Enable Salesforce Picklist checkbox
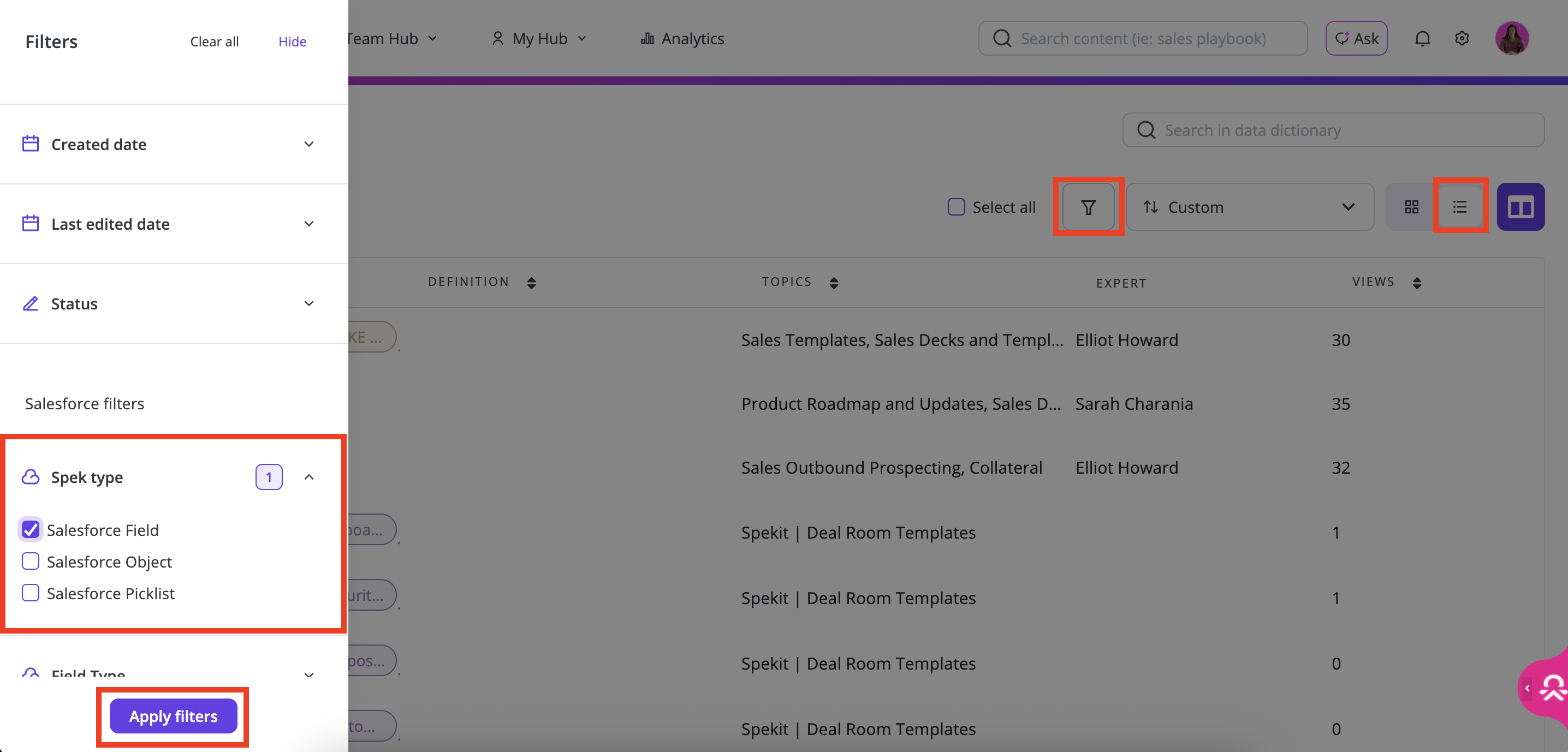1568x752 pixels. coord(31,593)
